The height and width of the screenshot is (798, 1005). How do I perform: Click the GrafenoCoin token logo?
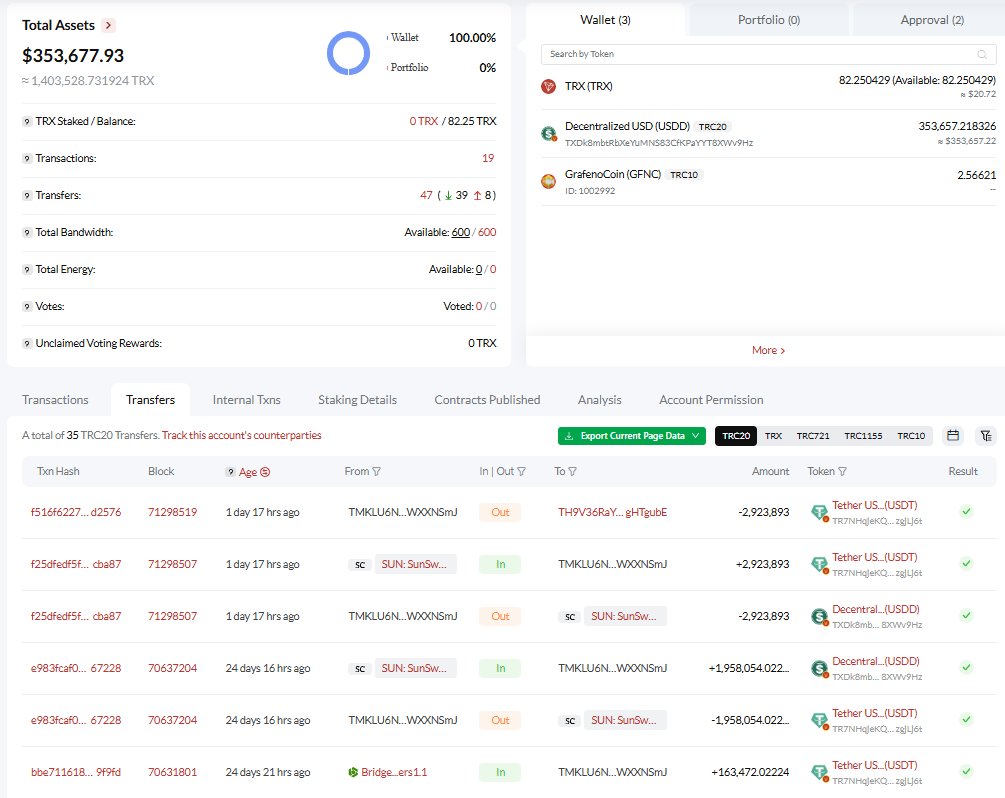click(549, 181)
